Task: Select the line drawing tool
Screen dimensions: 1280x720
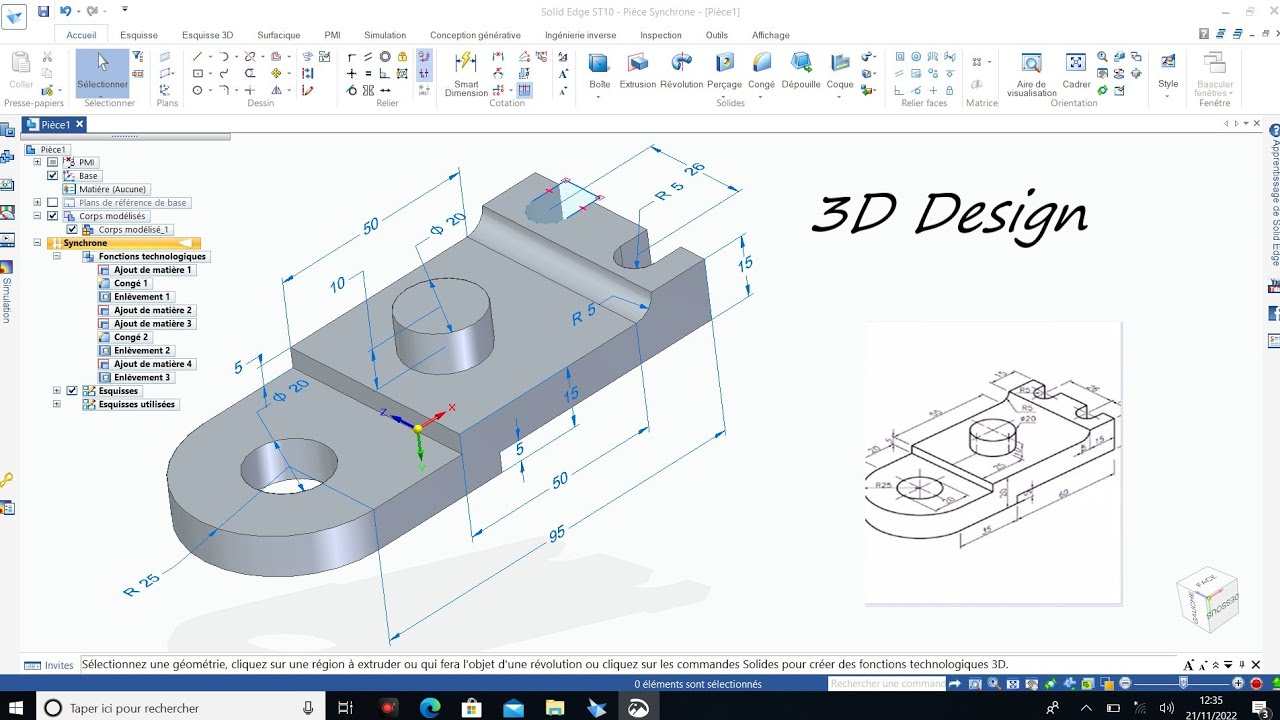Action: click(x=198, y=57)
